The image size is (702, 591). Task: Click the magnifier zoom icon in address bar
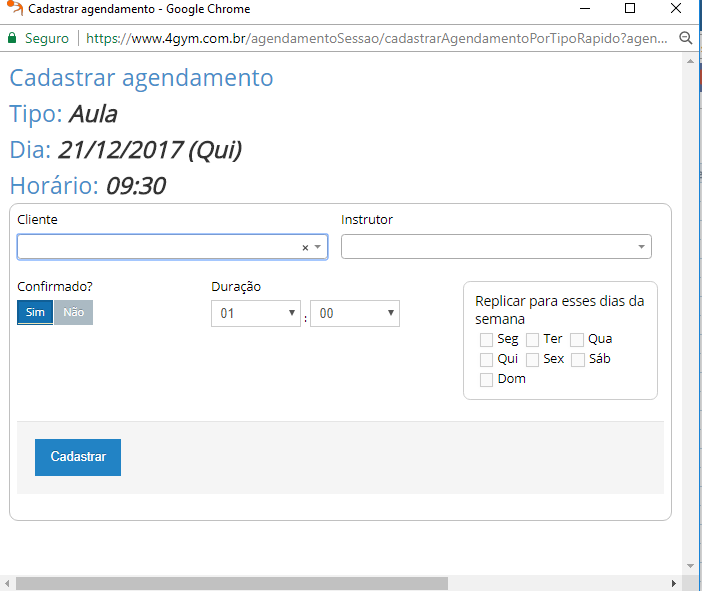point(686,38)
